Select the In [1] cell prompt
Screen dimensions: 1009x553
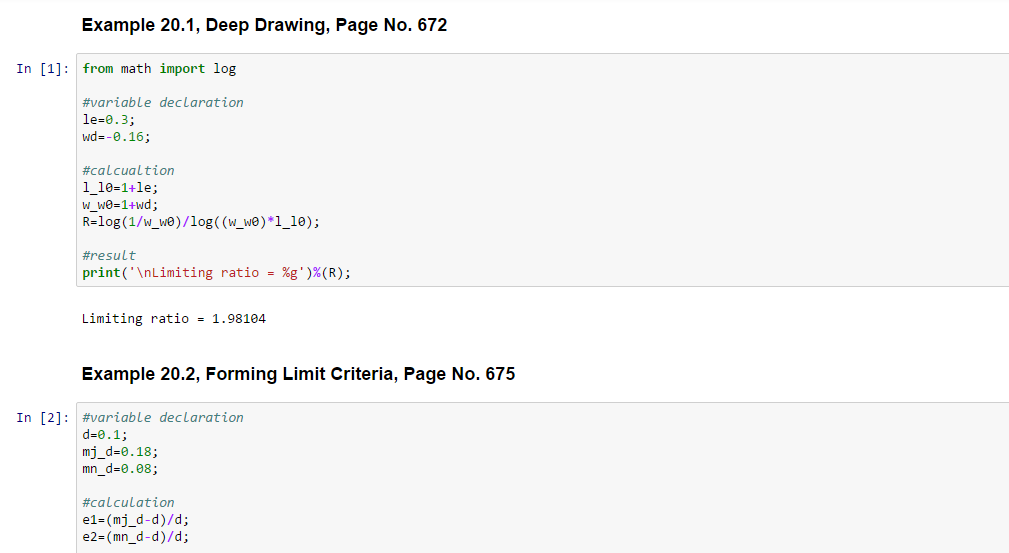[x=43, y=69]
